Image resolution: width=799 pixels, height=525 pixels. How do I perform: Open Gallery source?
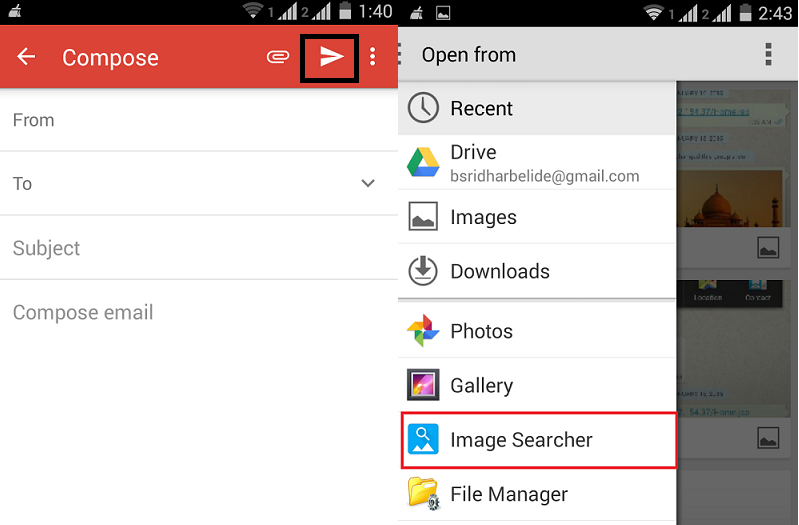(x=537, y=385)
